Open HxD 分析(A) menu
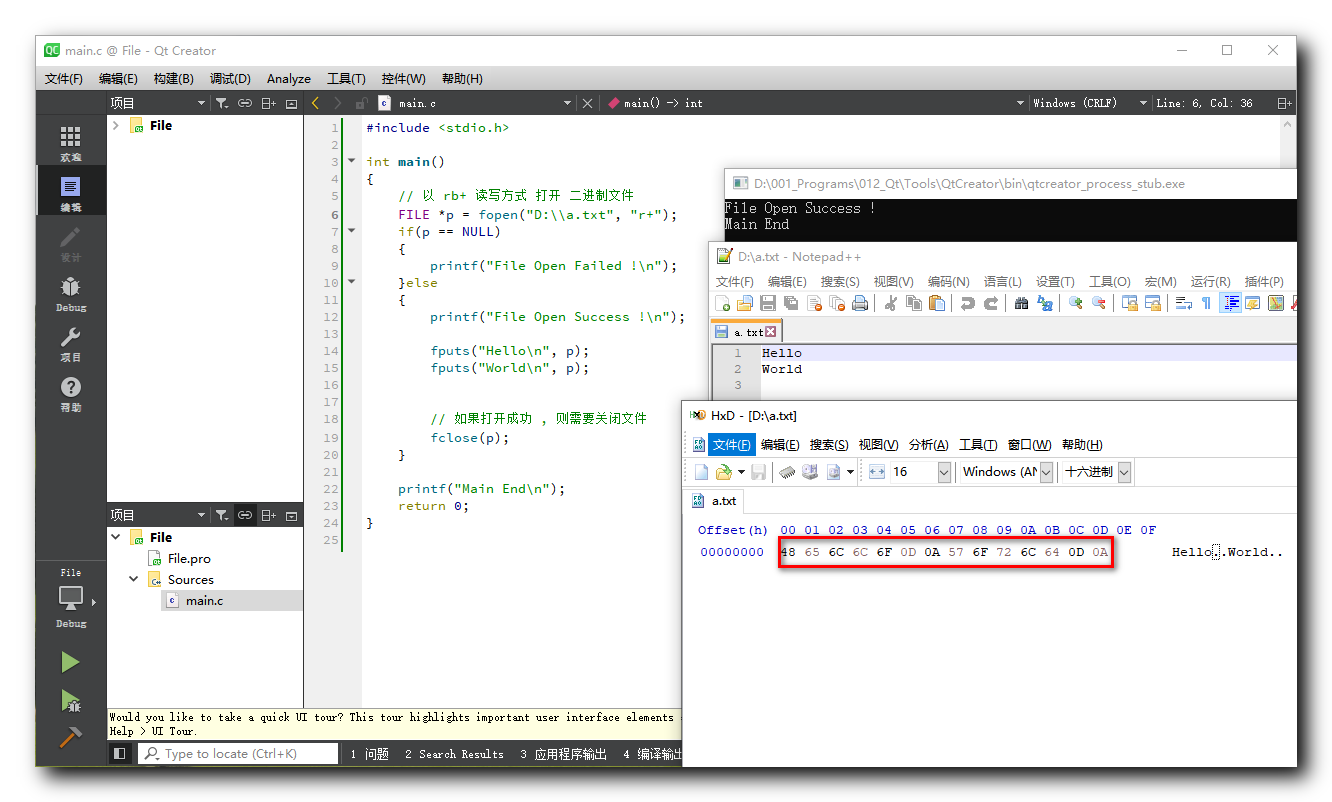This screenshot has width=1332, height=802. 928,445
